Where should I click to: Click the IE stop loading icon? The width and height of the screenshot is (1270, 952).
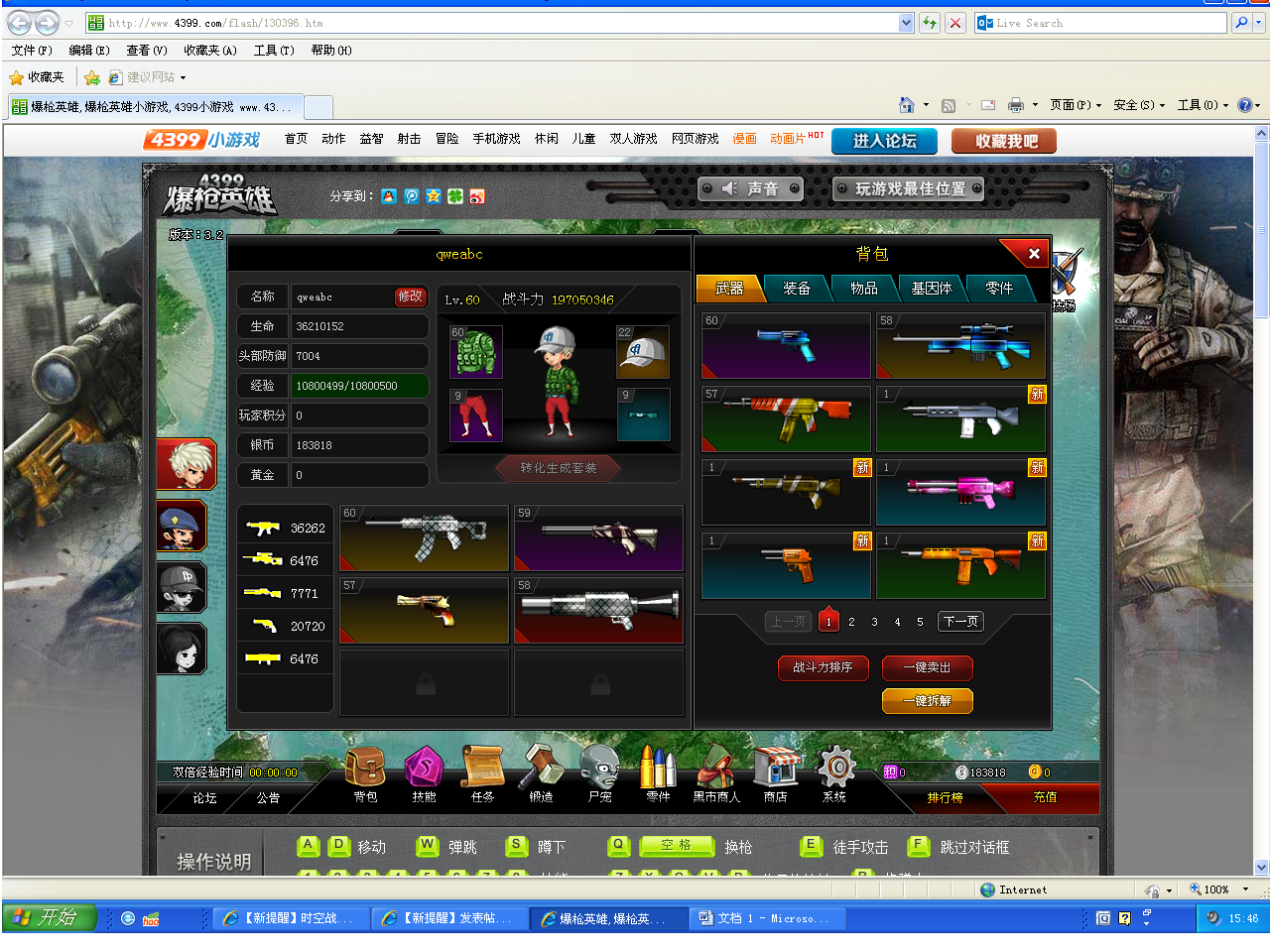pyautogui.click(x=955, y=23)
